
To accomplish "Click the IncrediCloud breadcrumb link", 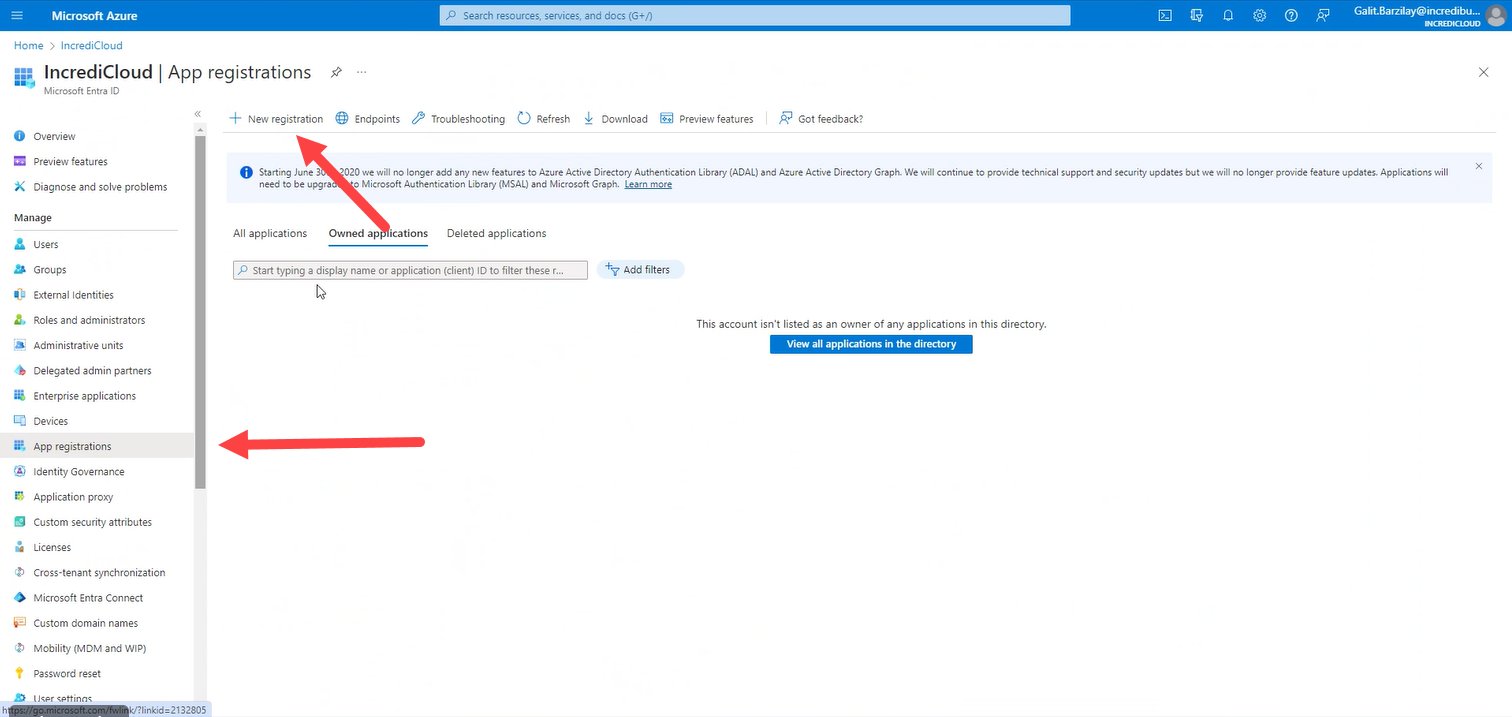I will (92, 45).
